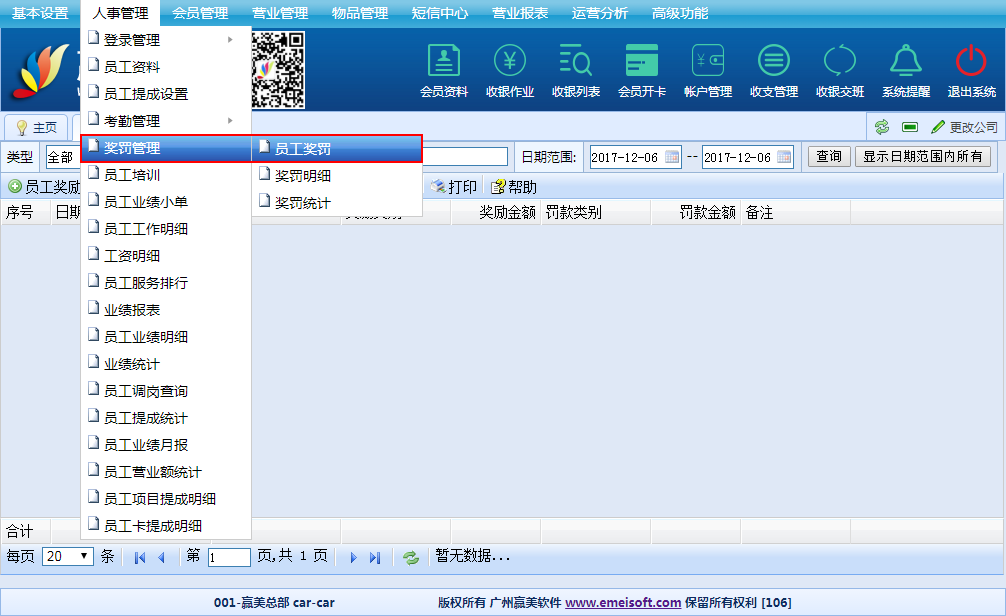The height and width of the screenshot is (616, 1006).
Task: Click 显示日期范围内所有 button
Action: (x=924, y=157)
